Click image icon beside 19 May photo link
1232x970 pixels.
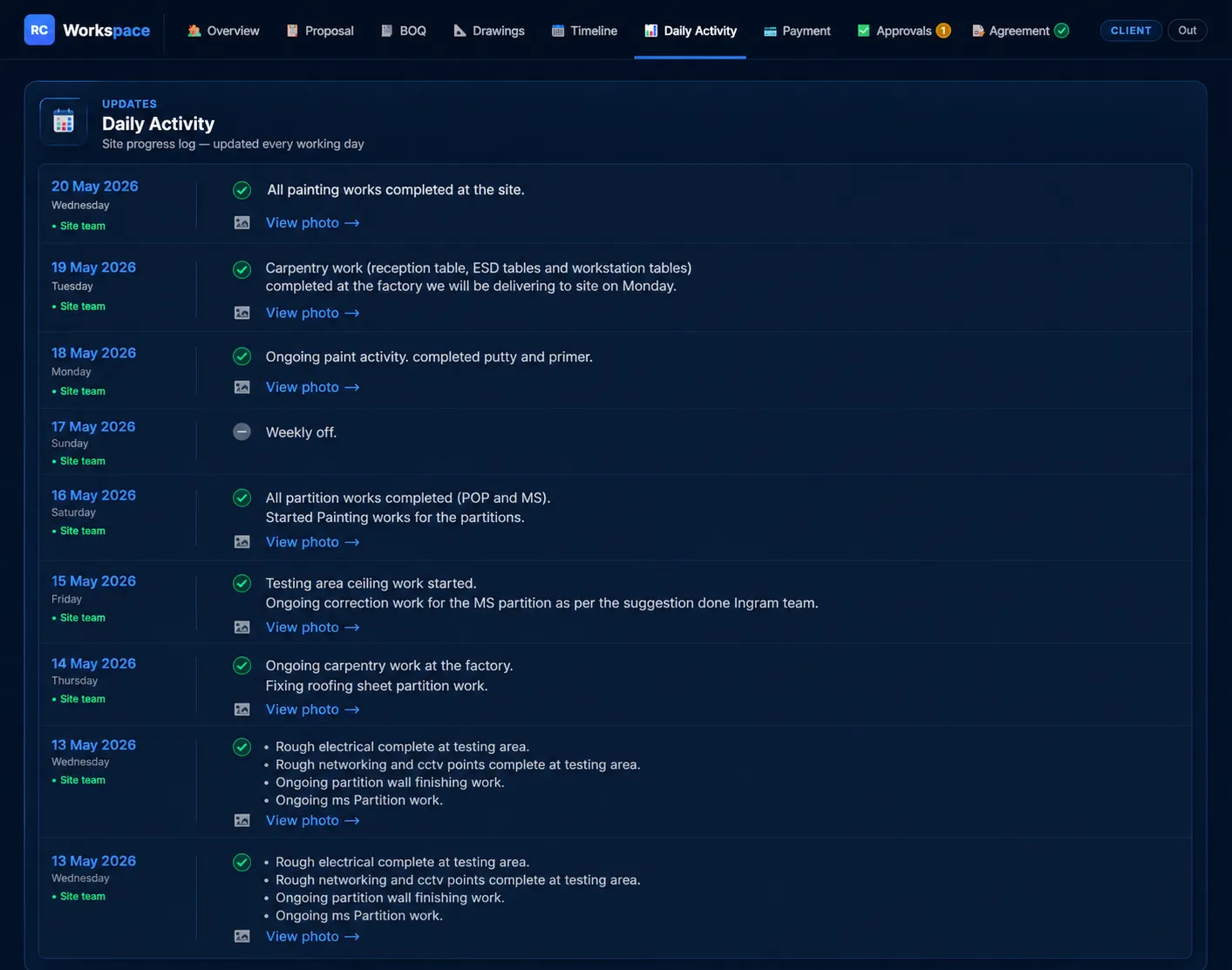point(242,313)
